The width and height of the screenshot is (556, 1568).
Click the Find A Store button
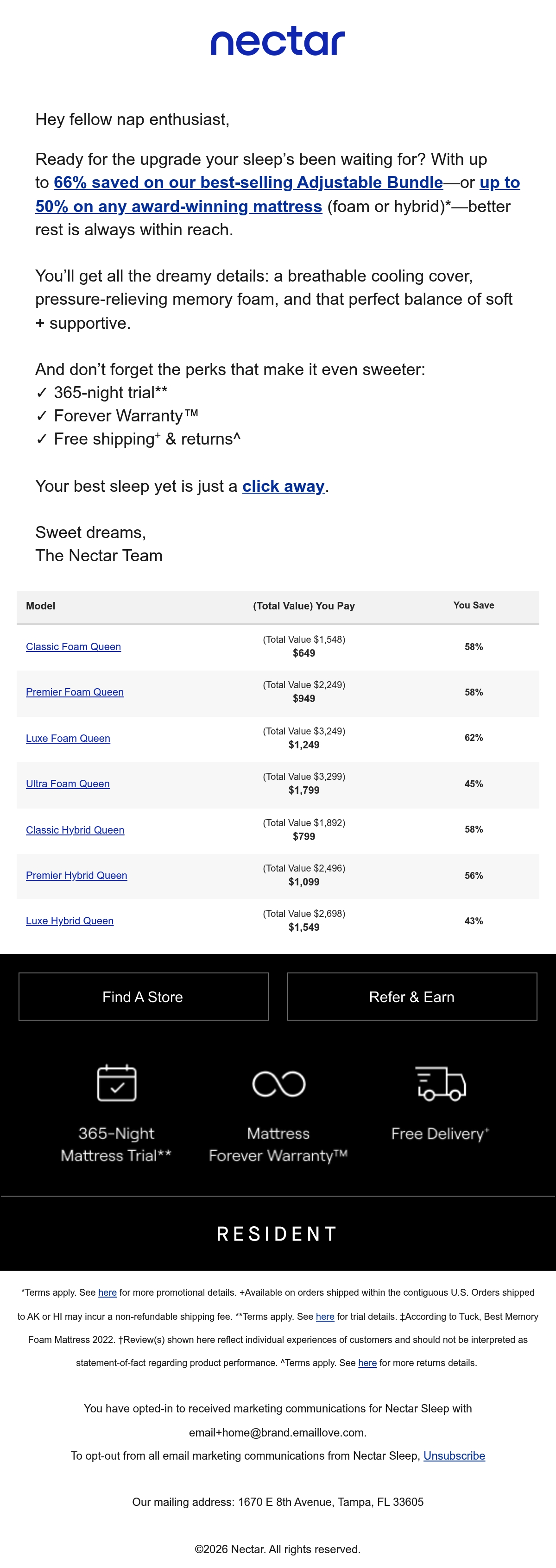[144, 997]
